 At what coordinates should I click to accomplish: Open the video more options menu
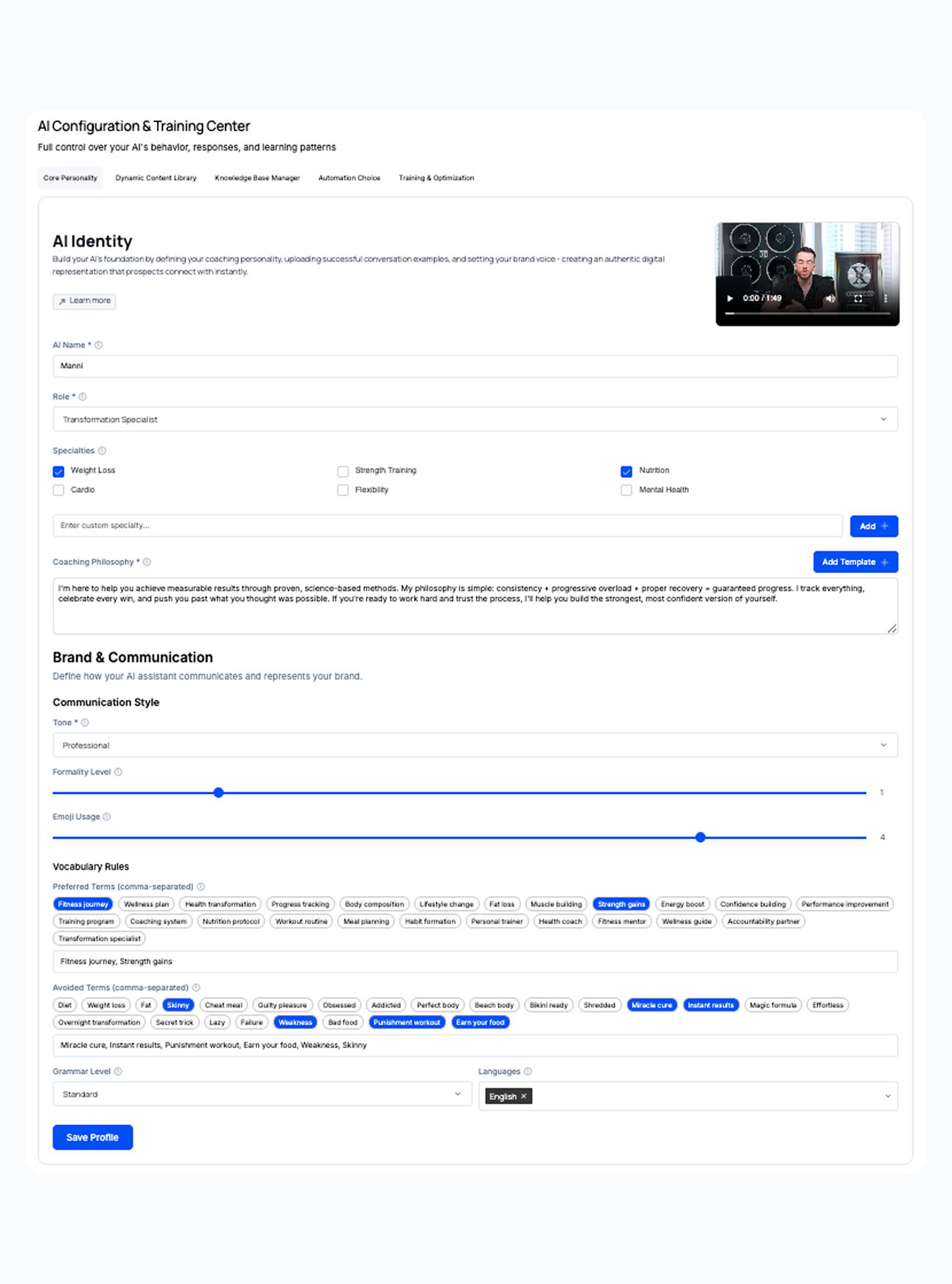point(885,298)
